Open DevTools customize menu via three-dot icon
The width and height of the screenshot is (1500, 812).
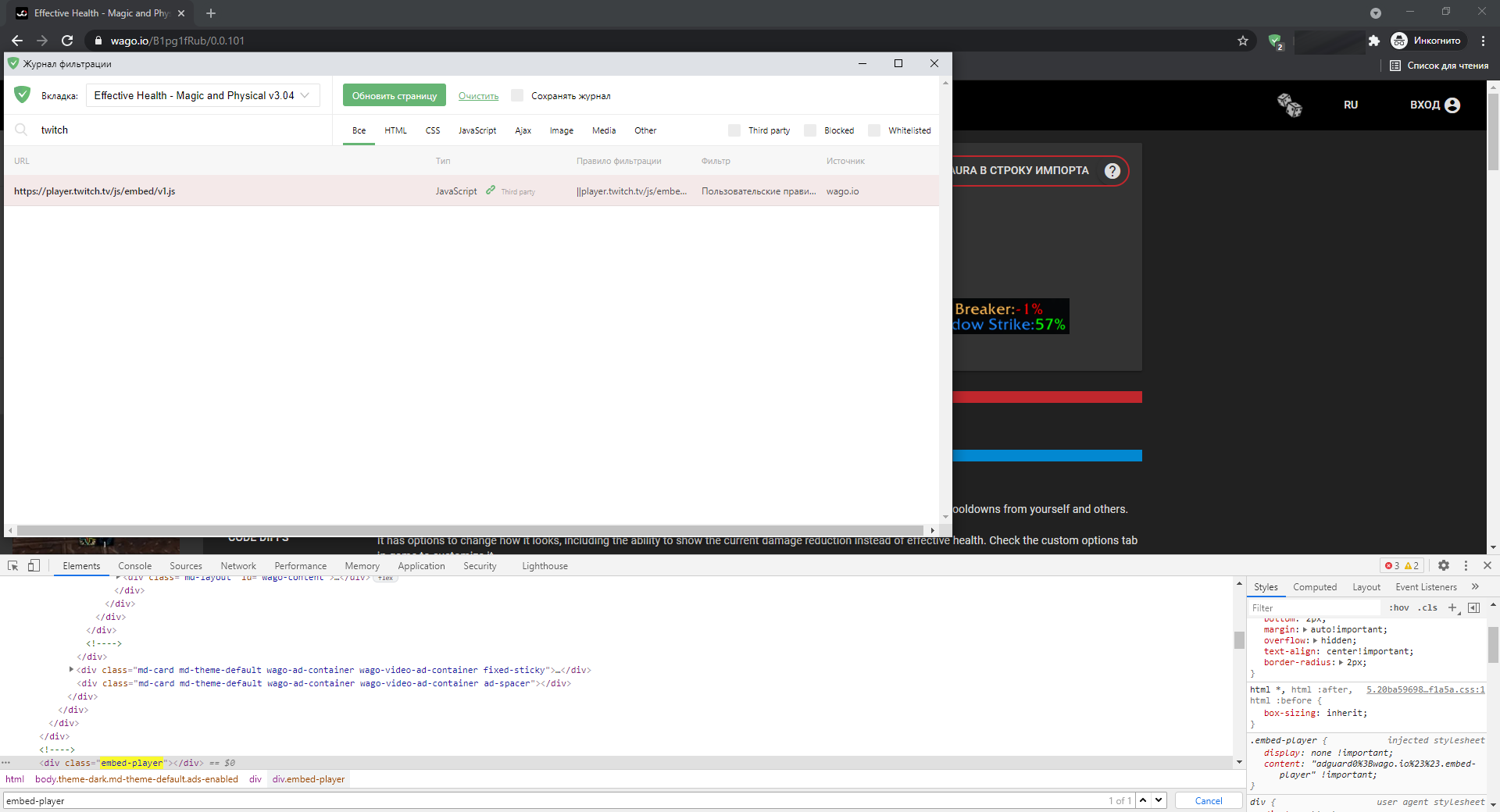[x=1466, y=565]
